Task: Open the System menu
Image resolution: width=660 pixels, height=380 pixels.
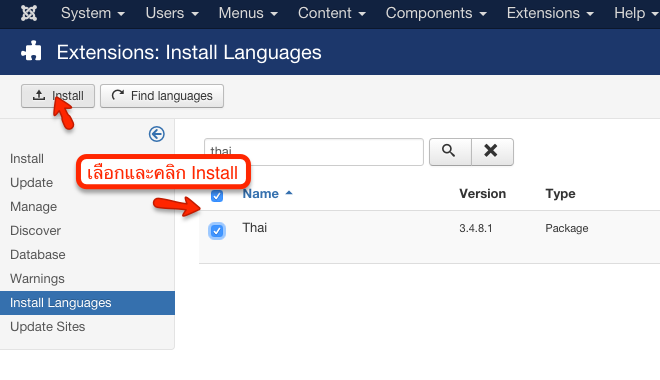Action: pos(93,13)
